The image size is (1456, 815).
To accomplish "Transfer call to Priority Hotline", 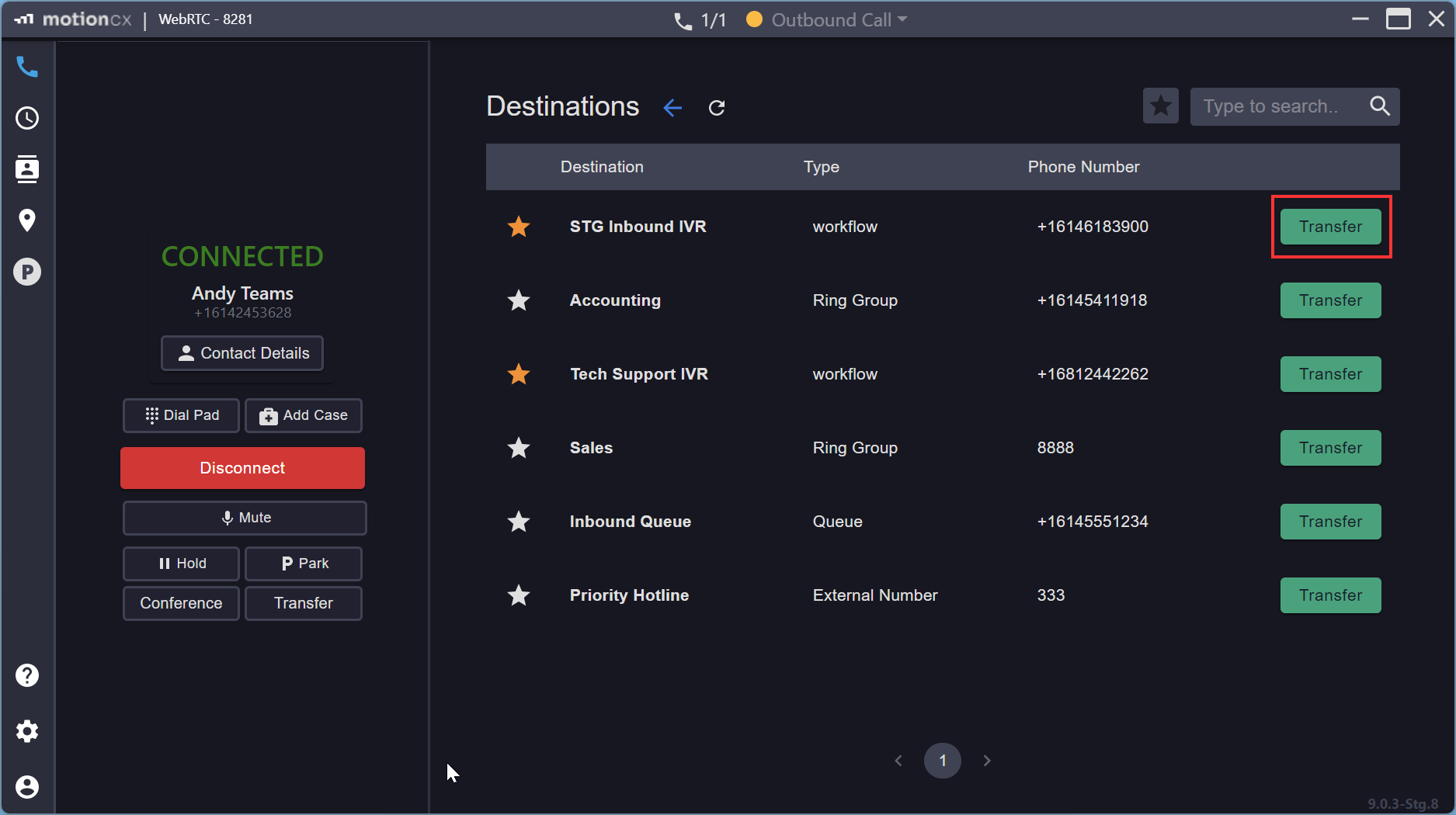I will [1330, 595].
